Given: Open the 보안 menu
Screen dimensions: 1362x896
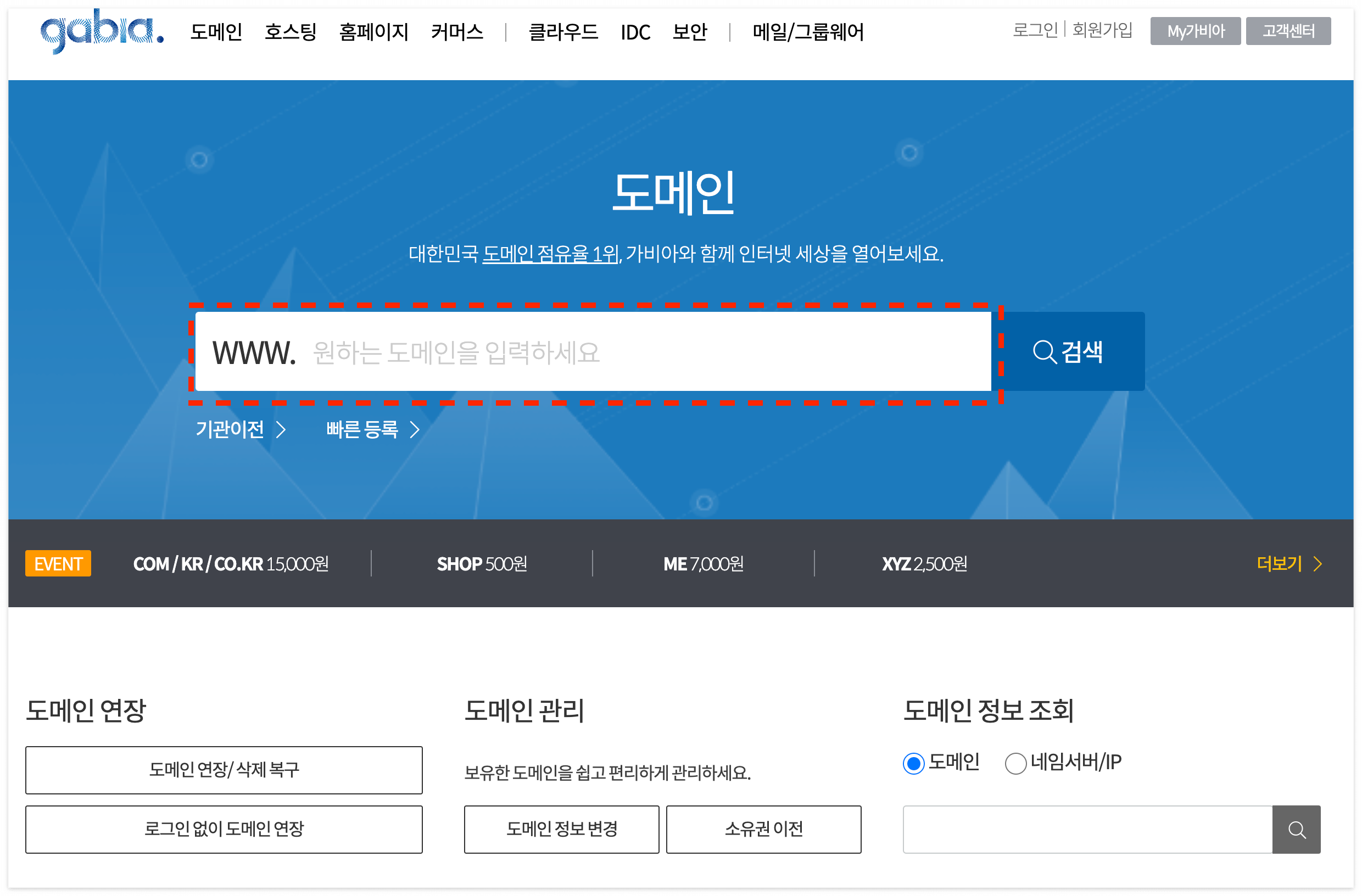Looking at the screenshot, I should [x=690, y=31].
